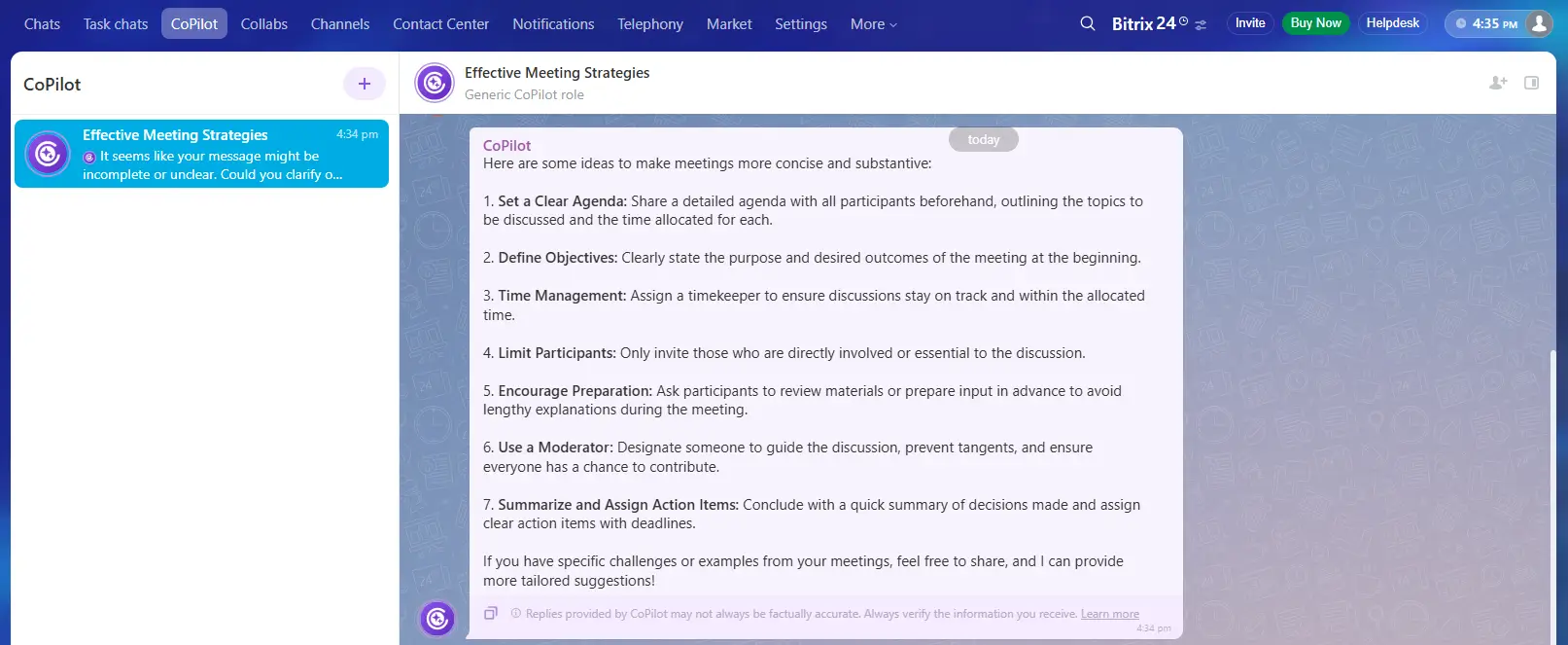Image resolution: width=1568 pixels, height=645 pixels.
Task: Open the search magnifier icon
Action: pyautogui.click(x=1087, y=23)
